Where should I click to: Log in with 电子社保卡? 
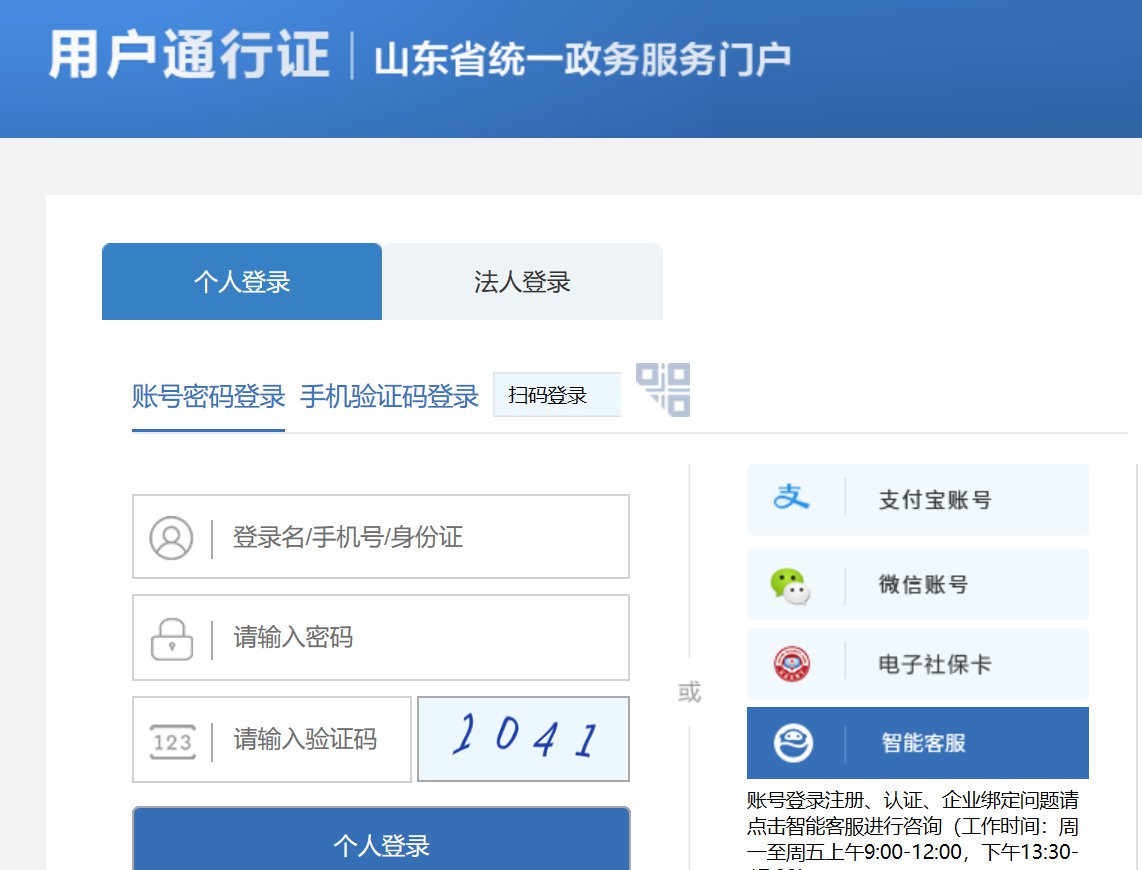[x=918, y=664]
